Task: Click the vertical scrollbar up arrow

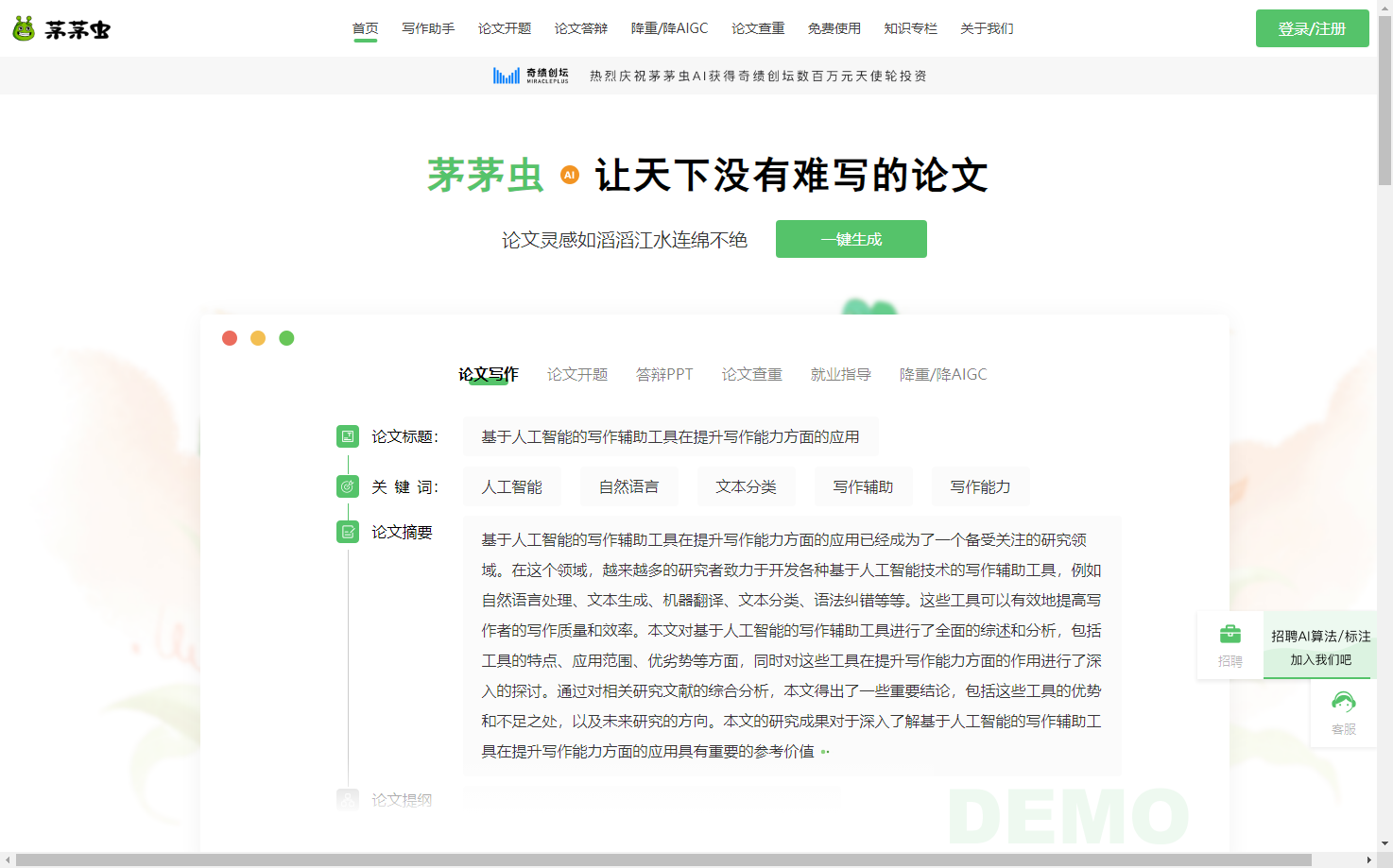Action: (1384, 7)
